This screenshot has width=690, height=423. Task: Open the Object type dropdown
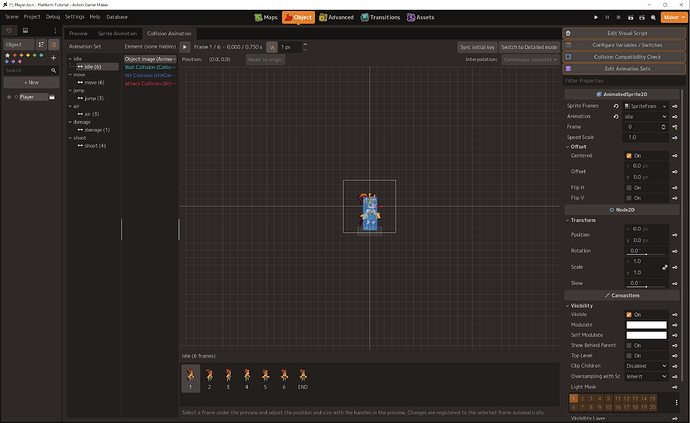(x=19, y=44)
